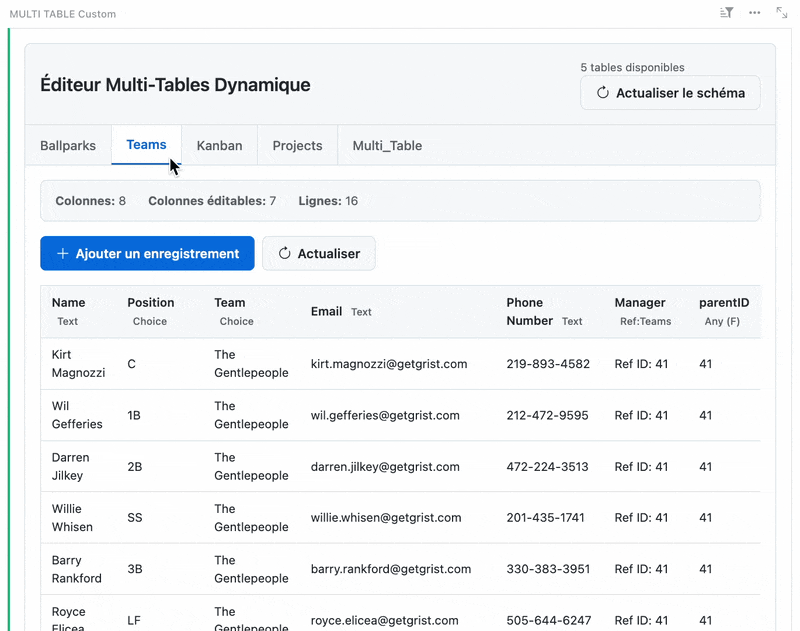Click the active Teams tab
The width and height of the screenshot is (800, 631).
coord(146,143)
